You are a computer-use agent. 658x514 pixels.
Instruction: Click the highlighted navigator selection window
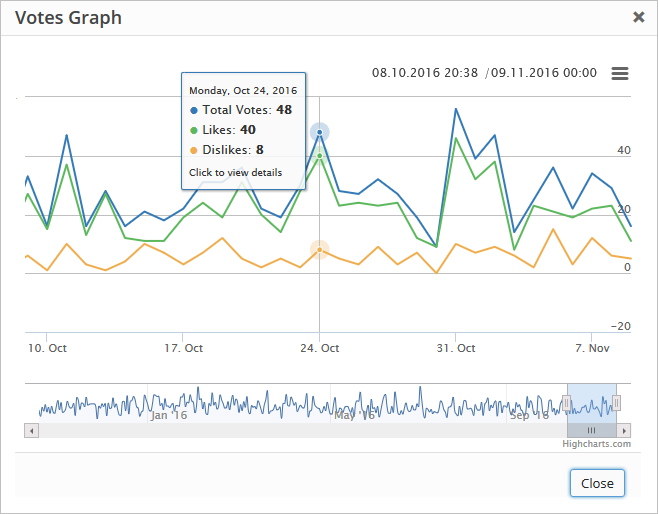tap(592, 403)
